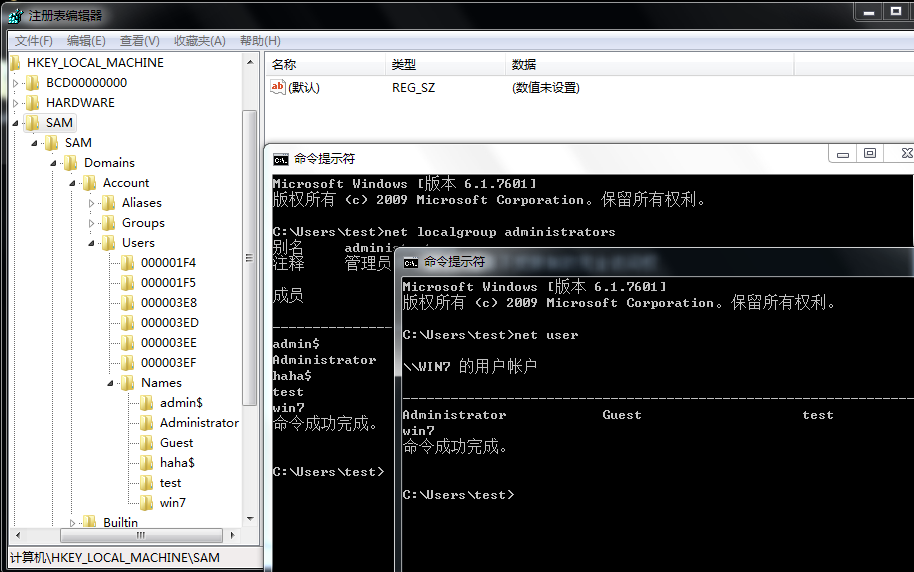Click the admin$ folder icon
Screen dimensions: 914x572
(x=147, y=403)
